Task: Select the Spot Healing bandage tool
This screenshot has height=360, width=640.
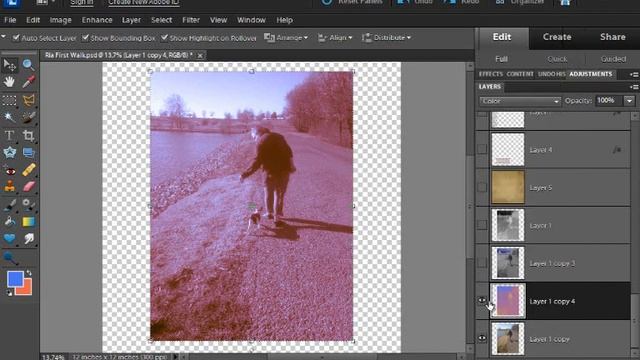Action: click(28, 170)
